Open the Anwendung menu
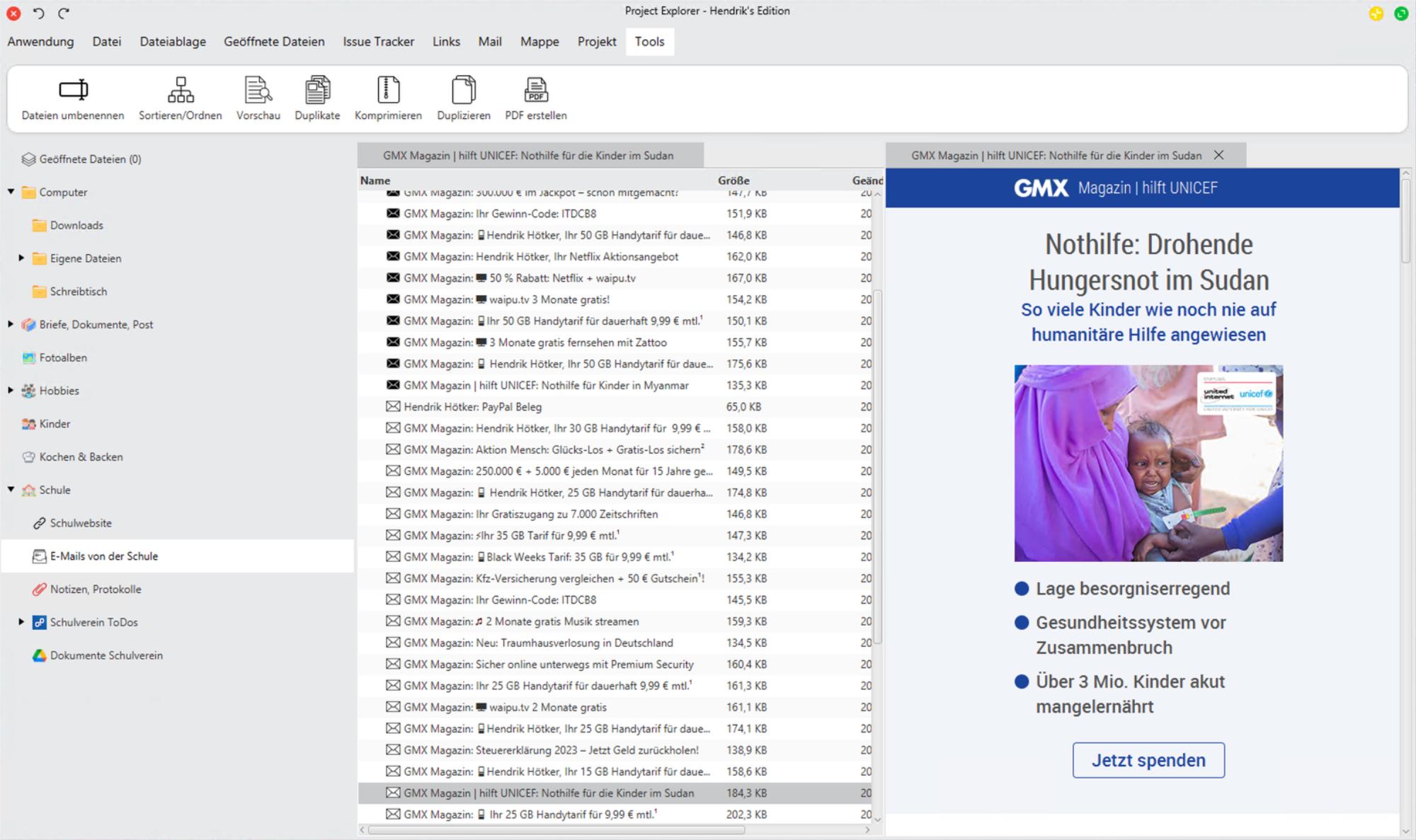The width and height of the screenshot is (1416, 840). pos(40,42)
